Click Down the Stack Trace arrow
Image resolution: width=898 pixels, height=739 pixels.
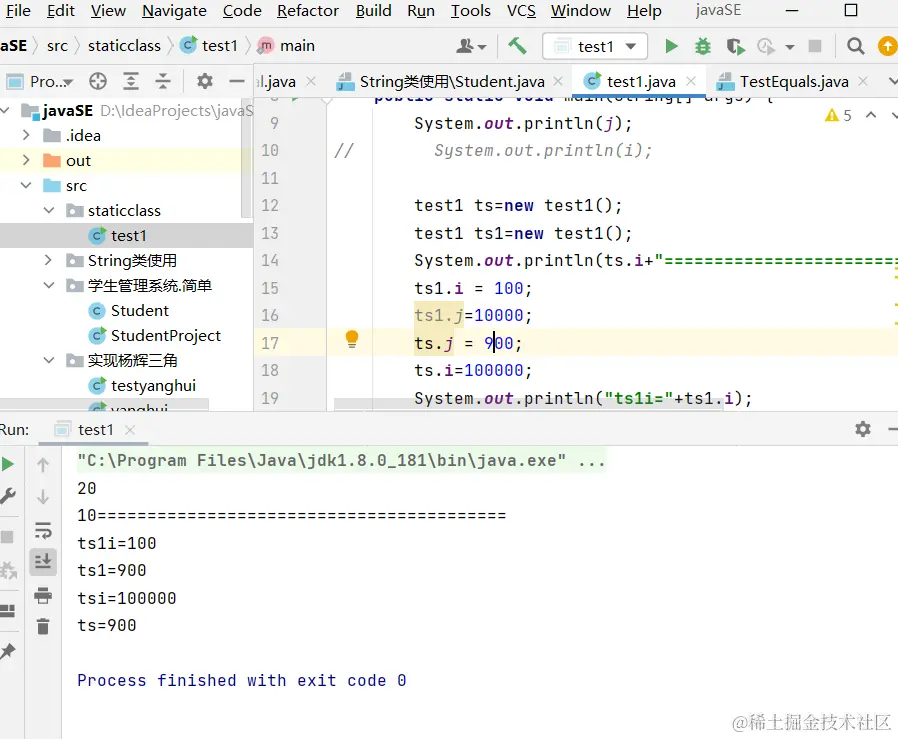(43, 497)
